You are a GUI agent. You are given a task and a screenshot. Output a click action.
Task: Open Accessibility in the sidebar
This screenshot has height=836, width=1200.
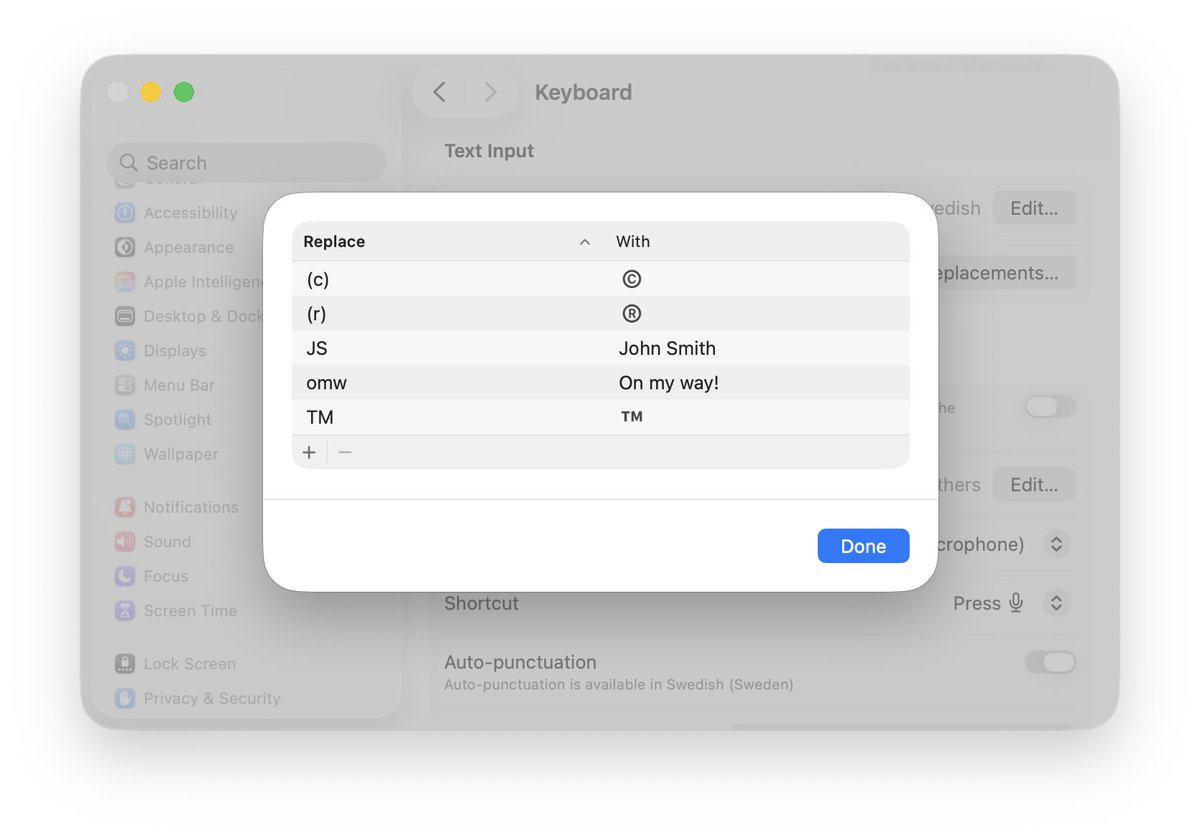176,213
